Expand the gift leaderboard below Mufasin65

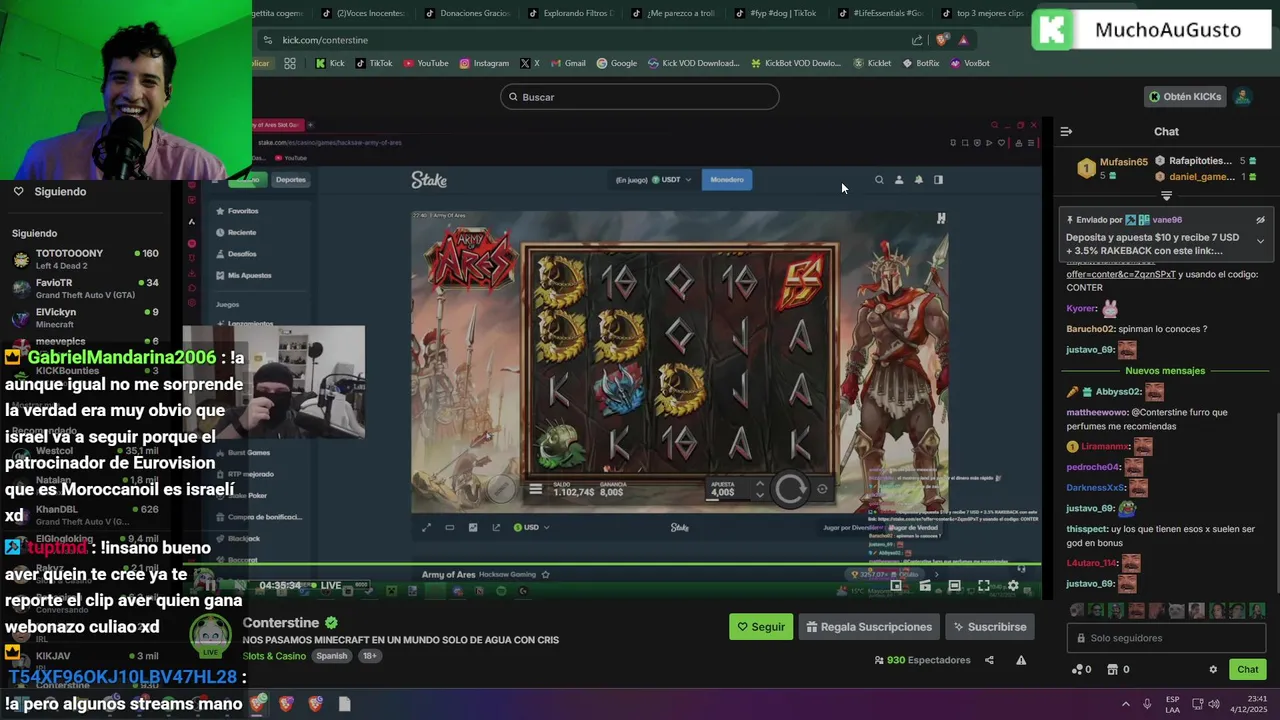pyautogui.click(x=1166, y=196)
